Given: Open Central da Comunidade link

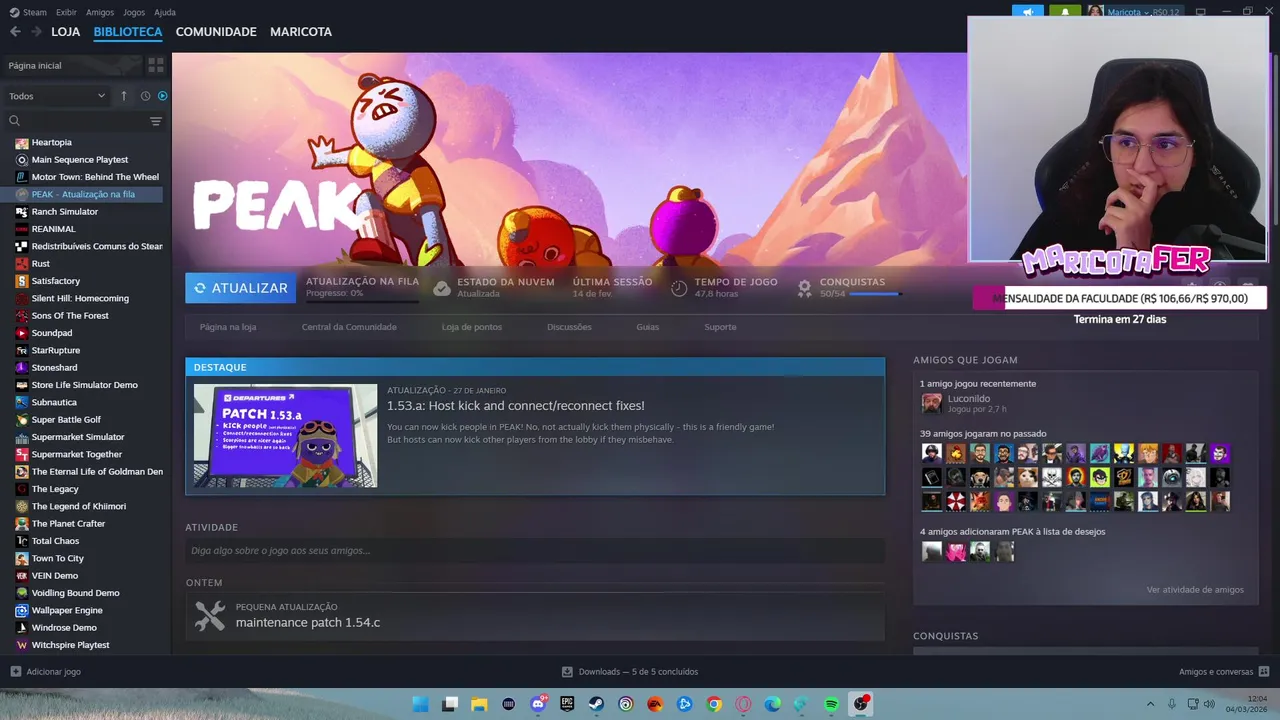Looking at the screenshot, I should (349, 327).
